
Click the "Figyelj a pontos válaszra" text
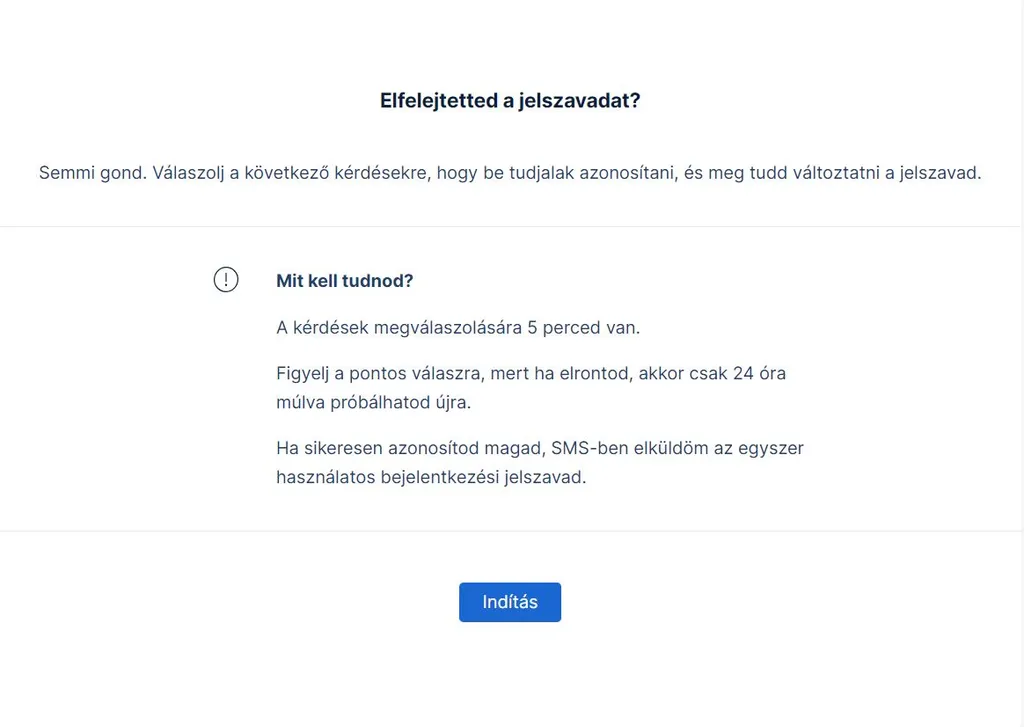(372, 374)
